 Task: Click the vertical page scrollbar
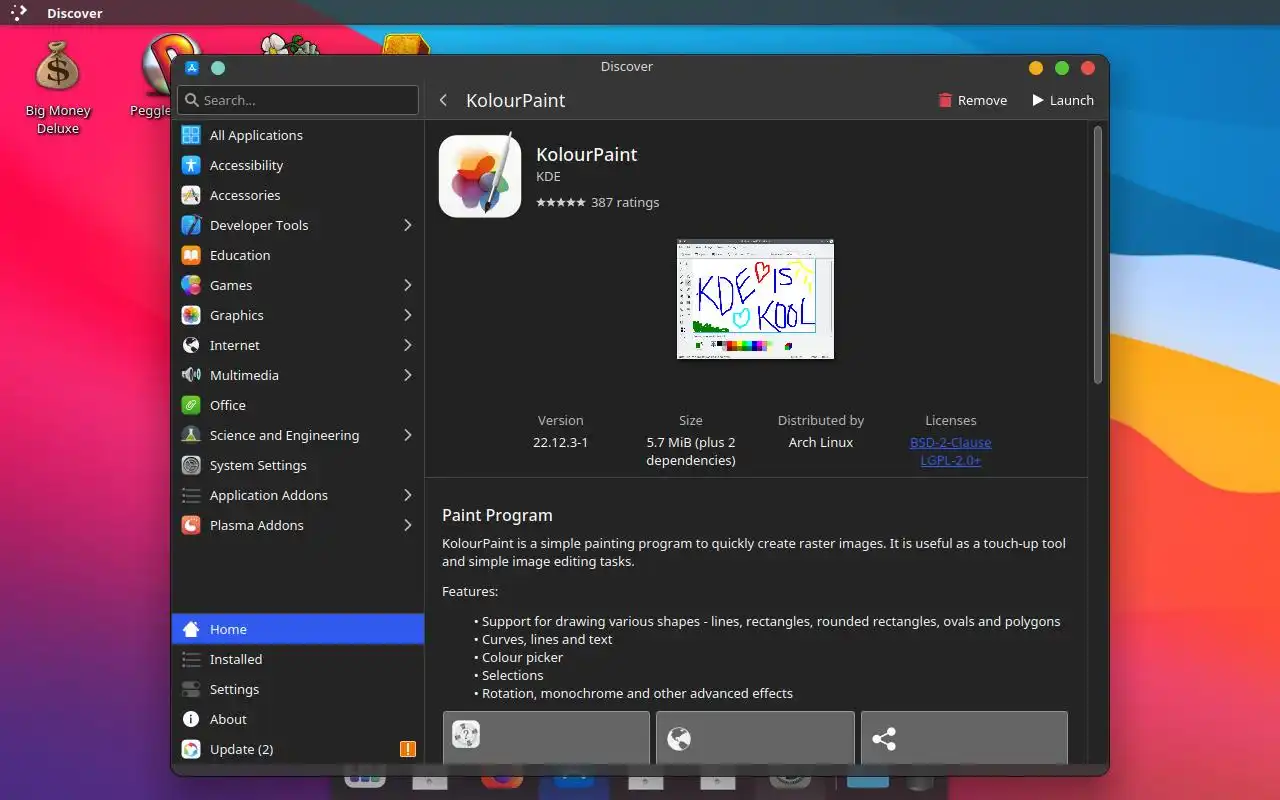[x=1097, y=255]
